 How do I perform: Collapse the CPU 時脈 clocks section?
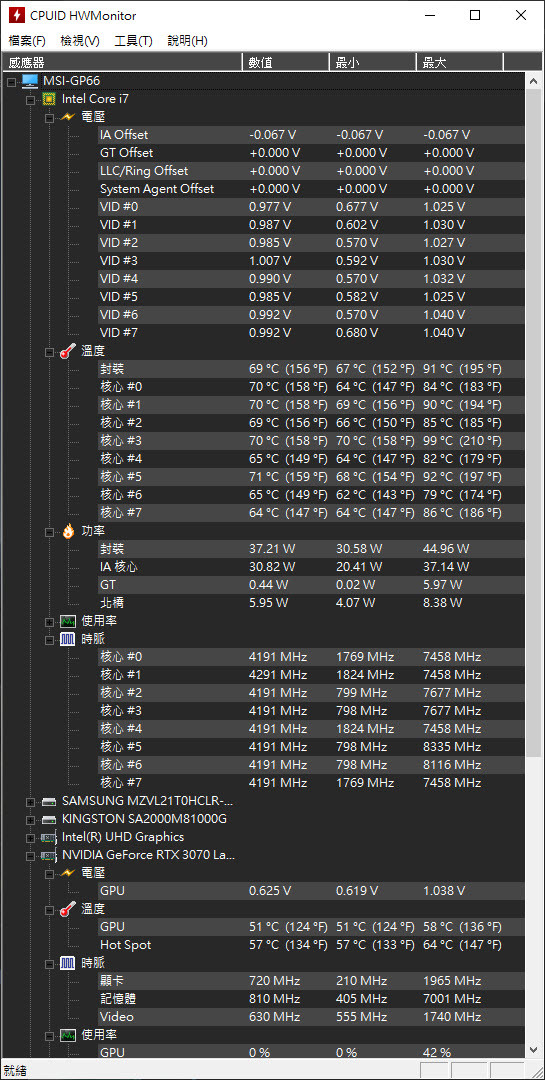click(49, 639)
